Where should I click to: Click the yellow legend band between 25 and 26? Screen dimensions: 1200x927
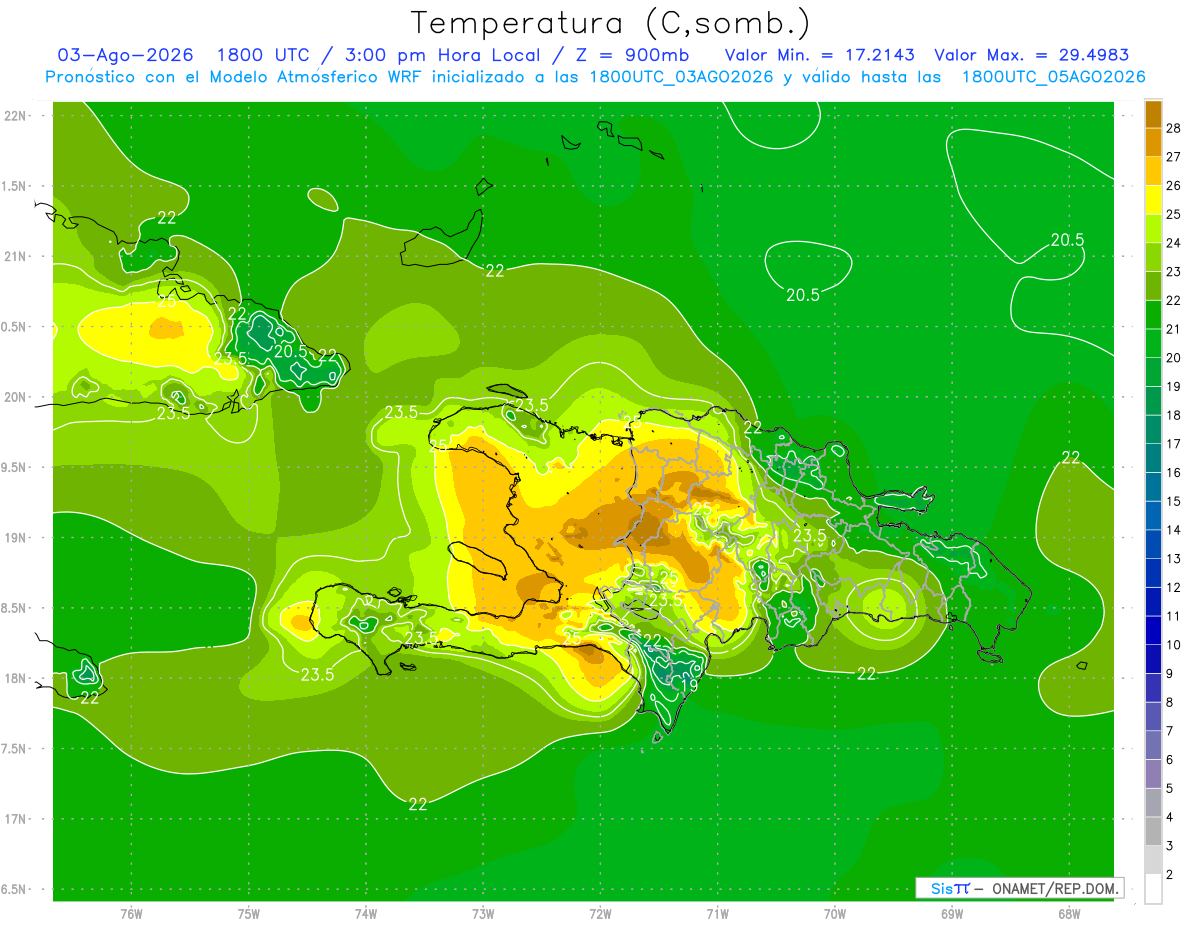click(1153, 200)
